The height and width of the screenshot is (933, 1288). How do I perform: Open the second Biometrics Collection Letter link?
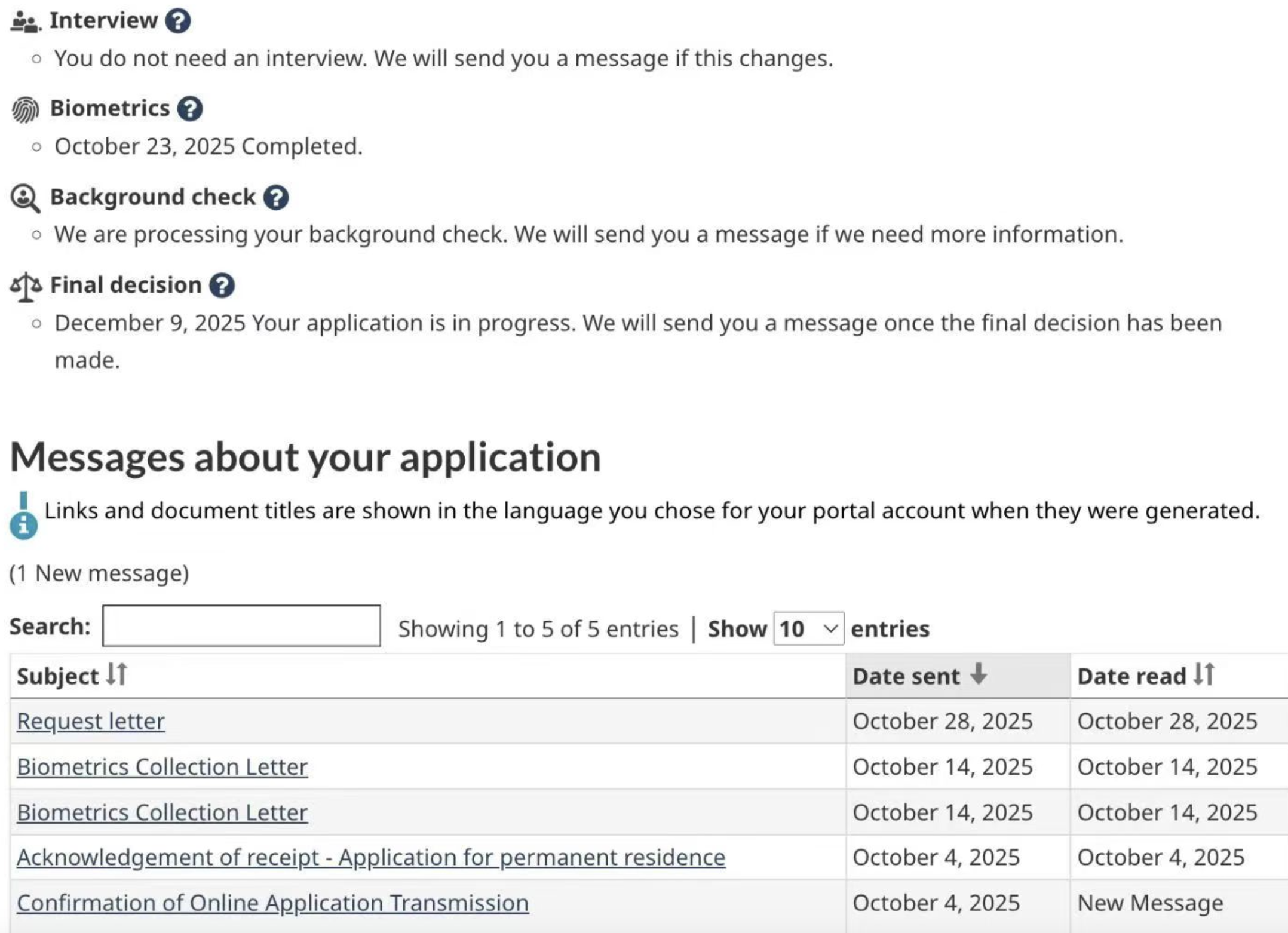[x=162, y=812]
